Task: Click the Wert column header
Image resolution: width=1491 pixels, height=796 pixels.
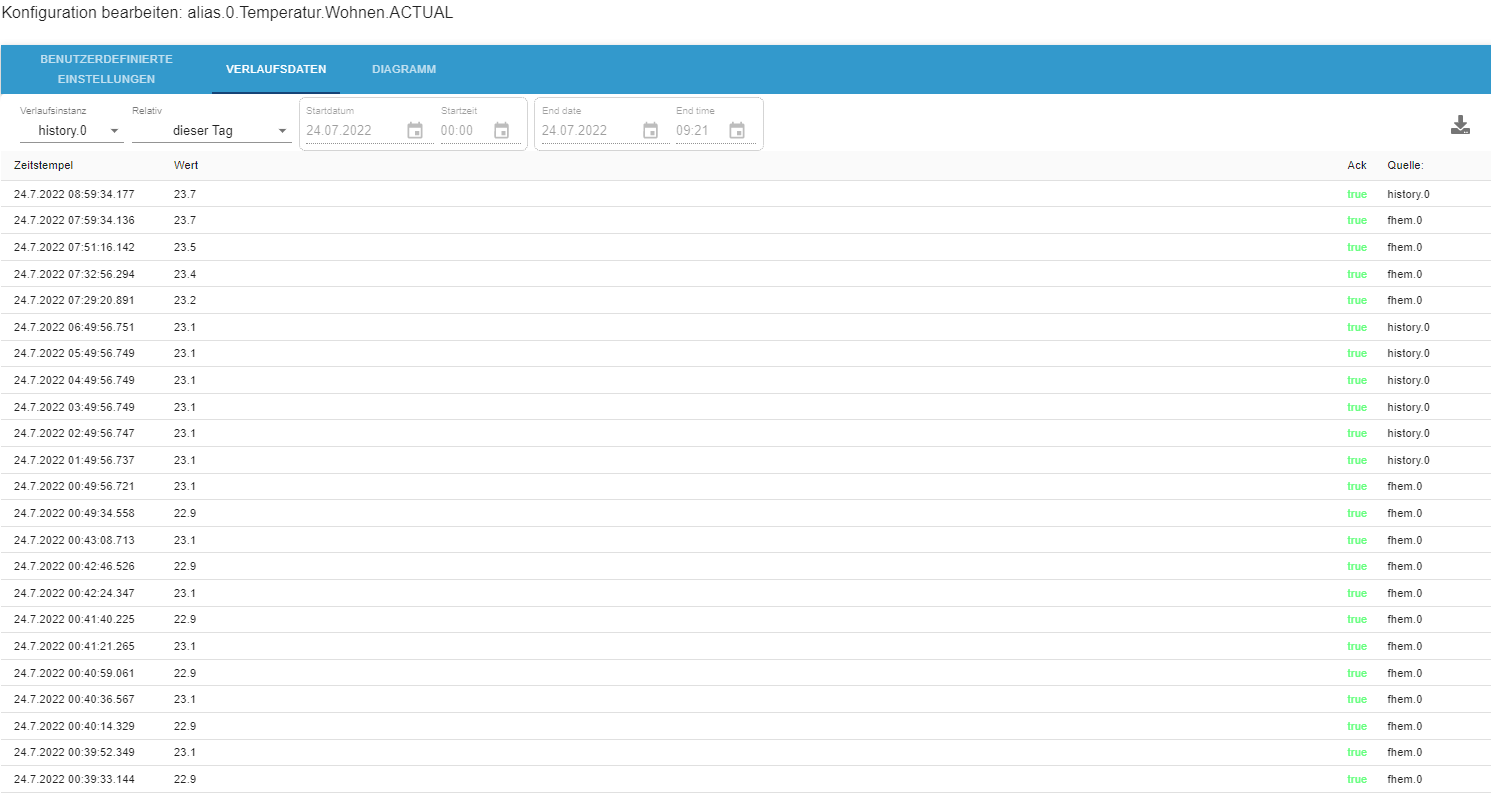Action: tap(185, 165)
